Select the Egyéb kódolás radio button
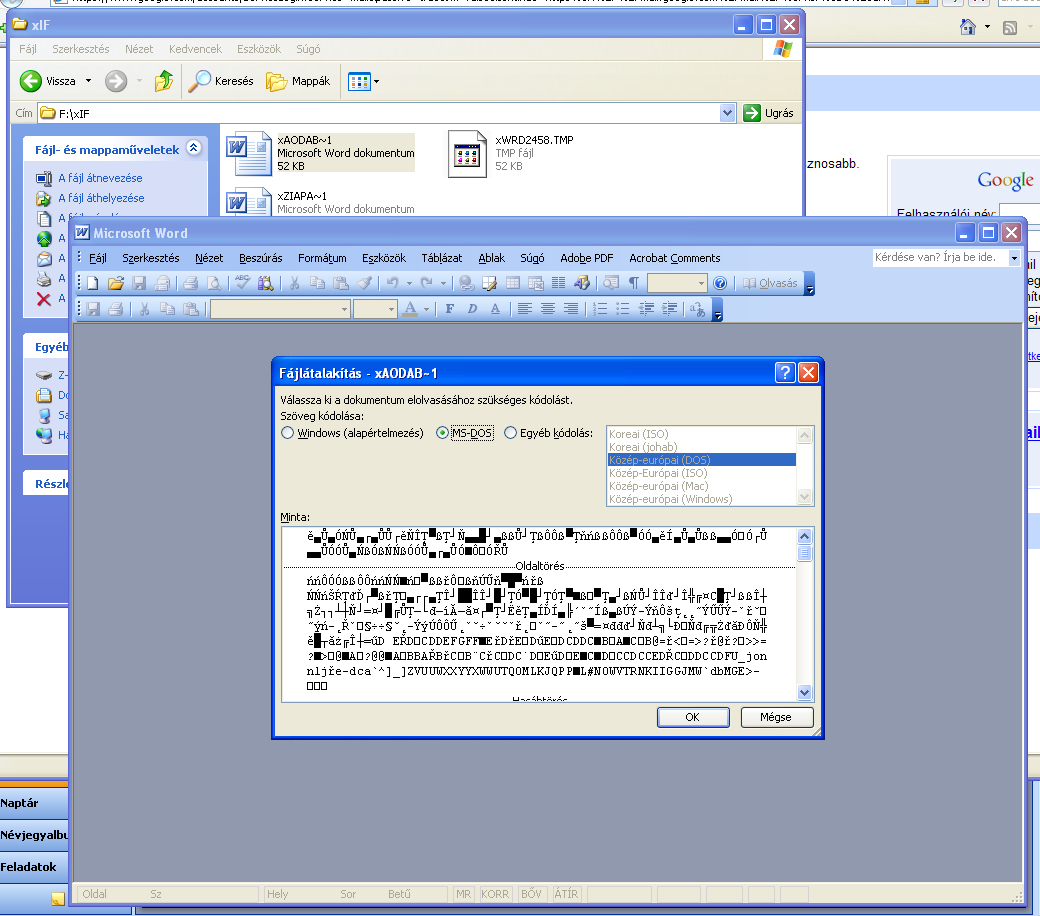The image size is (1040, 916). [x=510, y=433]
